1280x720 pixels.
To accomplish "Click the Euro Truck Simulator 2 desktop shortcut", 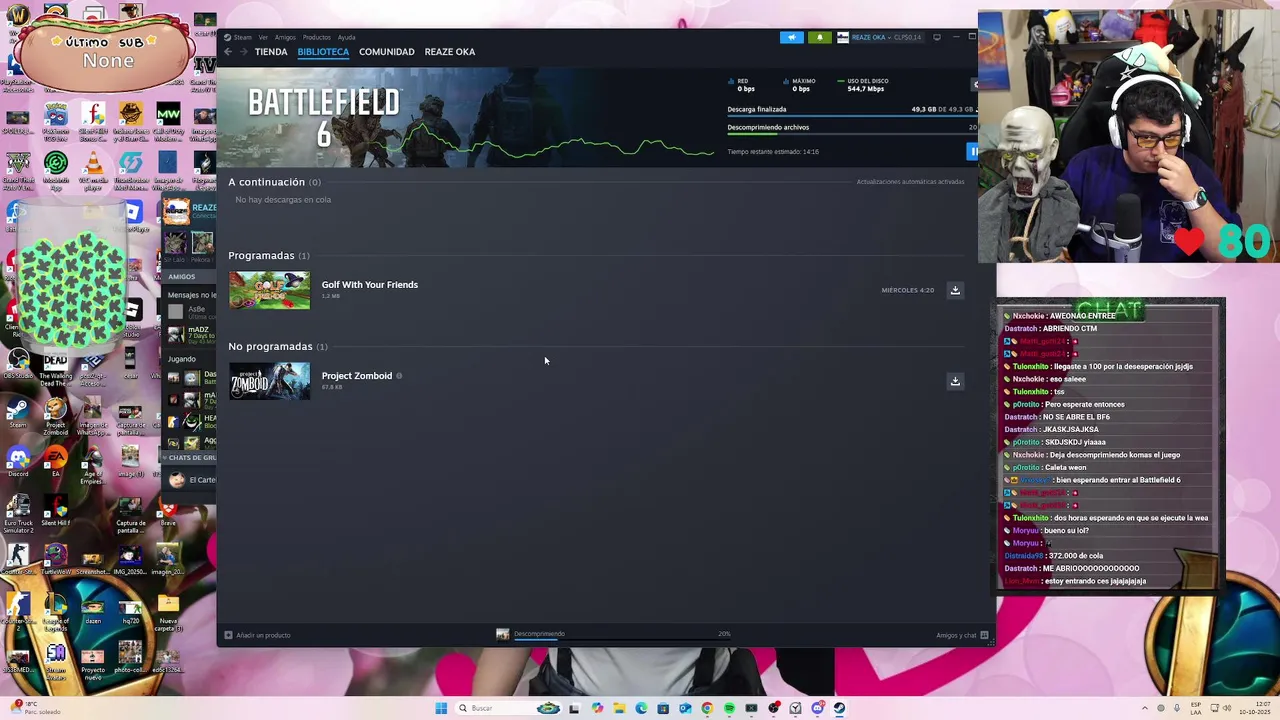I will pos(18,513).
